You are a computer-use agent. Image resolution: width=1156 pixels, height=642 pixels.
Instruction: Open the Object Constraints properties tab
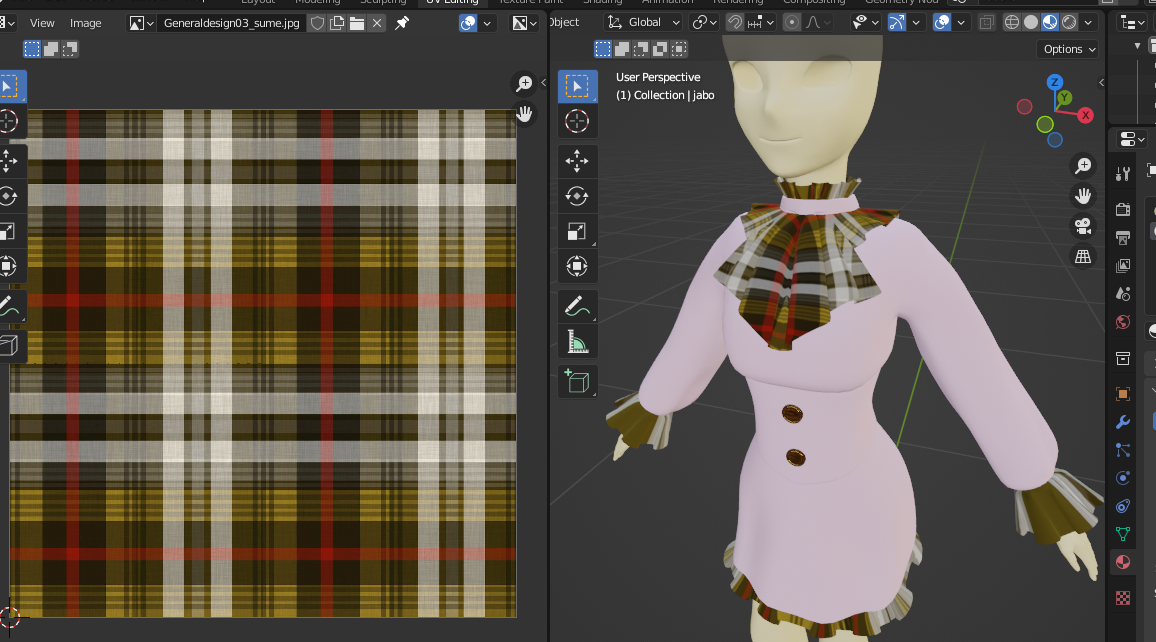1123,506
